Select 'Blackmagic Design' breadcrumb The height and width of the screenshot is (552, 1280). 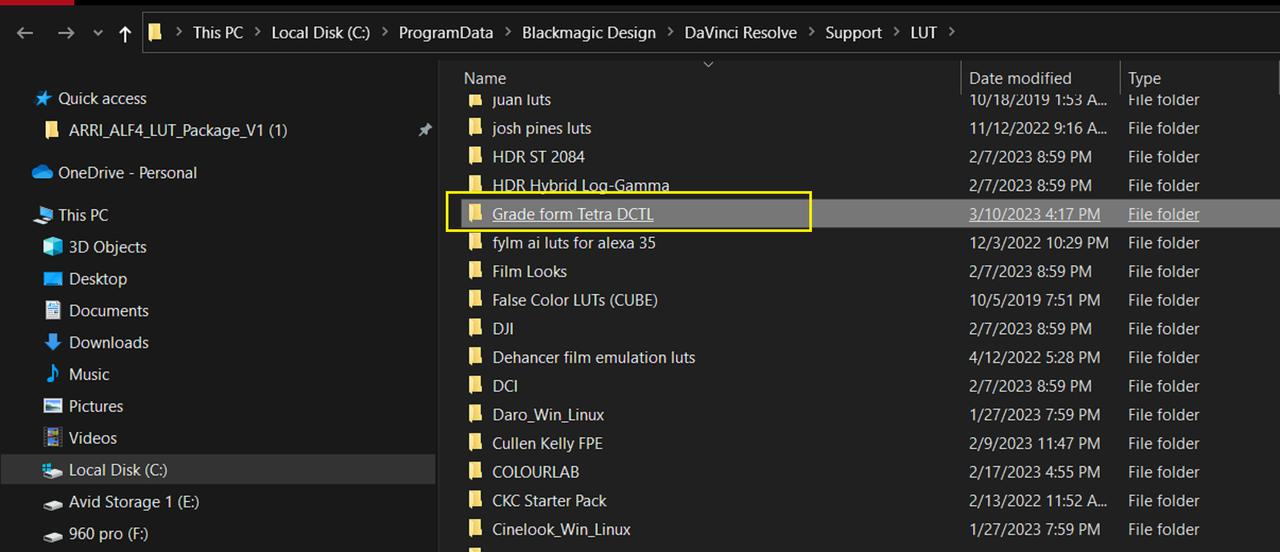[589, 33]
